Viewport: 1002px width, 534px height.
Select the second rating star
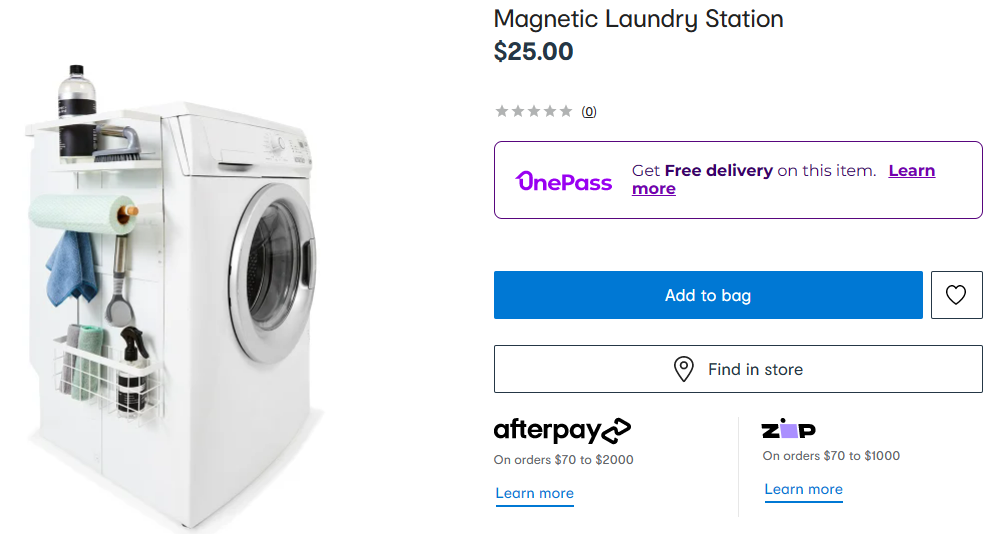pyautogui.click(x=518, y=111)
